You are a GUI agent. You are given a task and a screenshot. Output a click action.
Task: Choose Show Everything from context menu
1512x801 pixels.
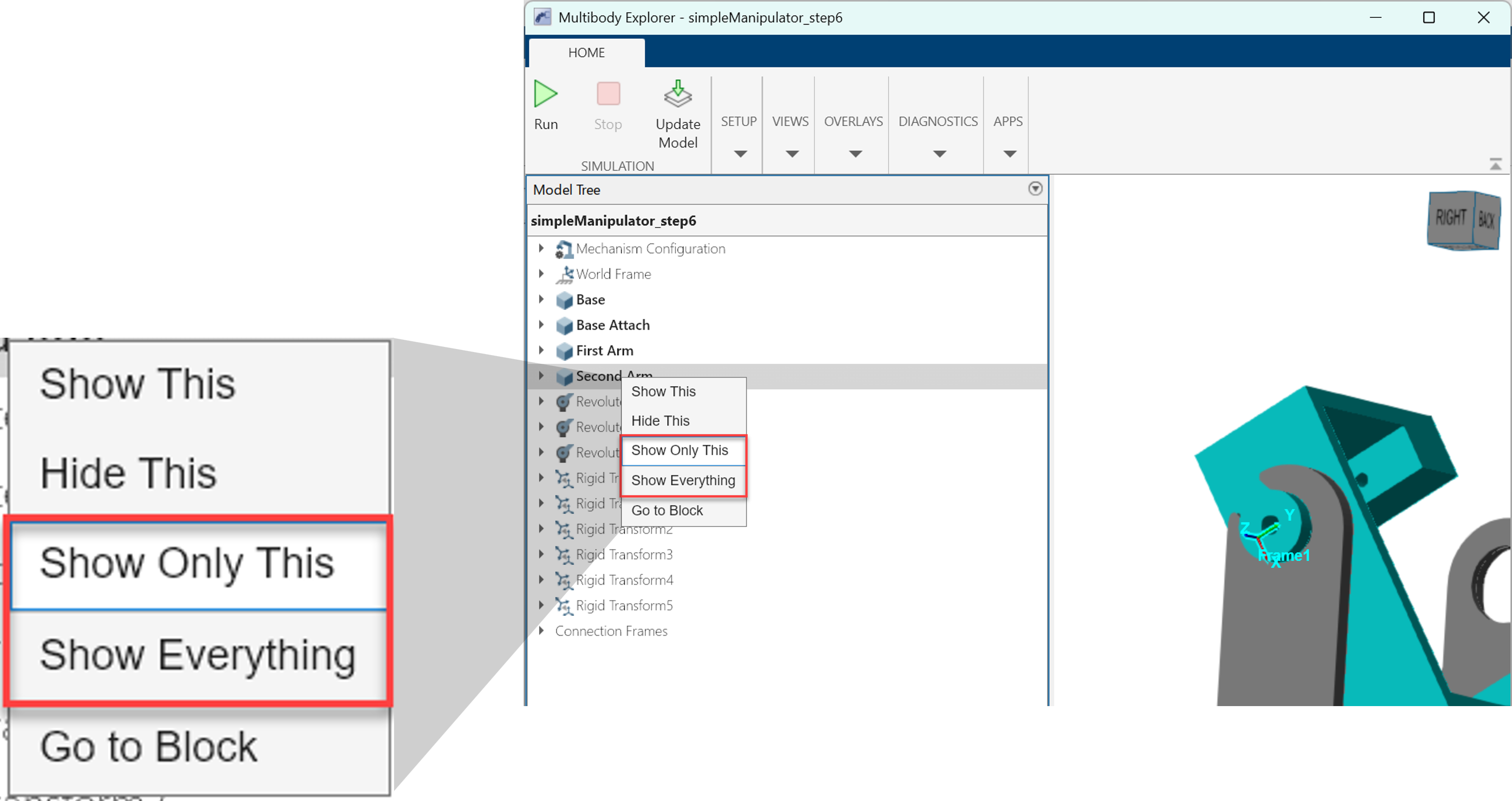click(682, 481)
